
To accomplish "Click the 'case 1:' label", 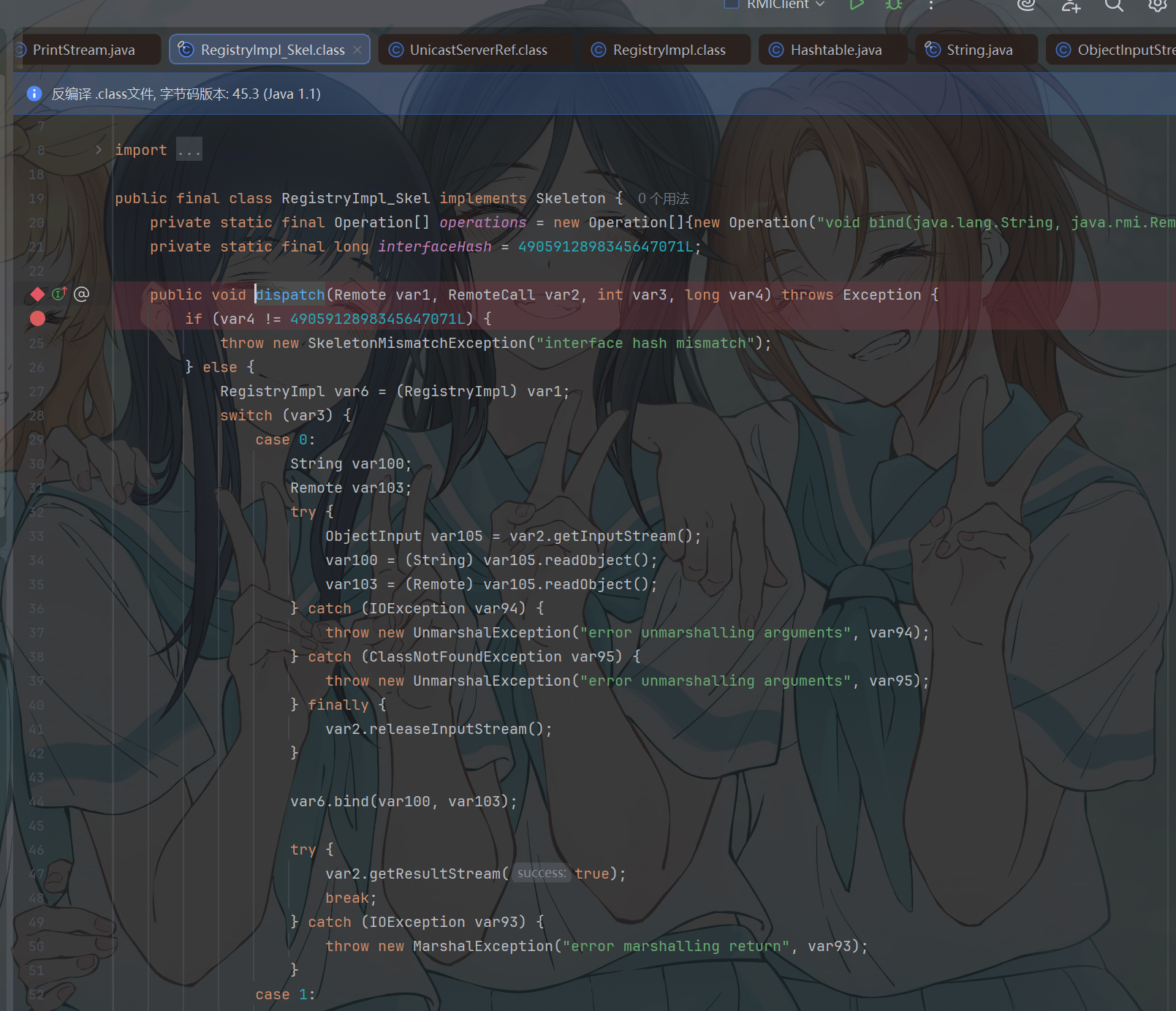I will pos(285,994).
